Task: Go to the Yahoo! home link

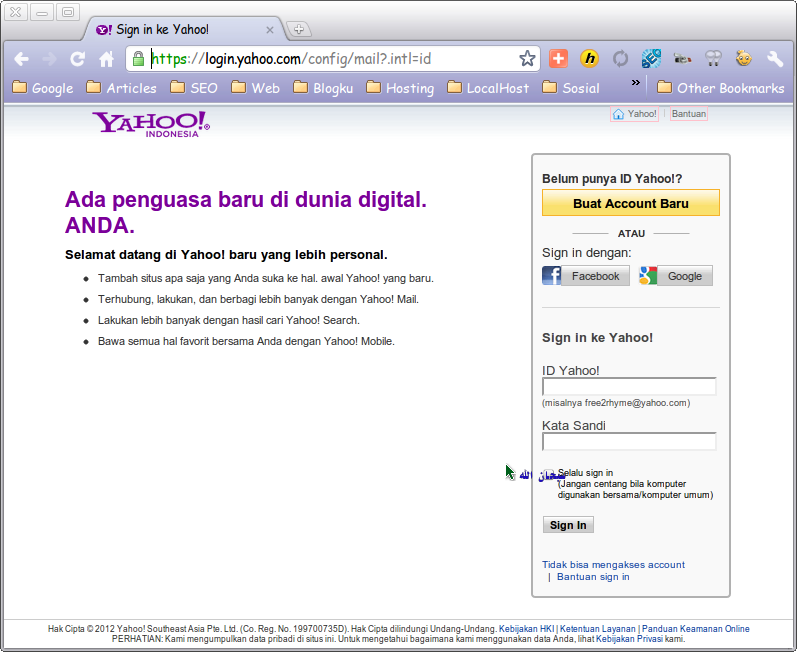Action: [634, 114]
